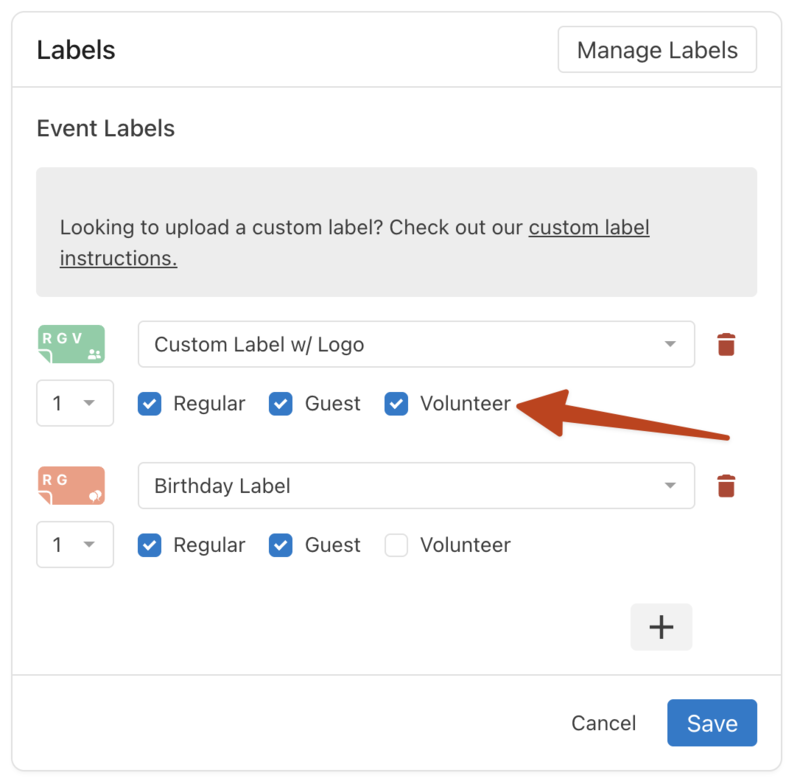Delete the Custom Label w/ Logo row

pyautogui.click(x=726, y=345)
